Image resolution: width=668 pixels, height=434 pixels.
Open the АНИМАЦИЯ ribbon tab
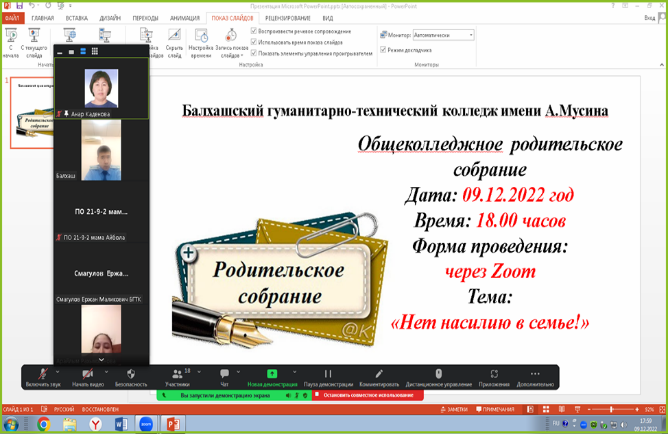[184, 18]
